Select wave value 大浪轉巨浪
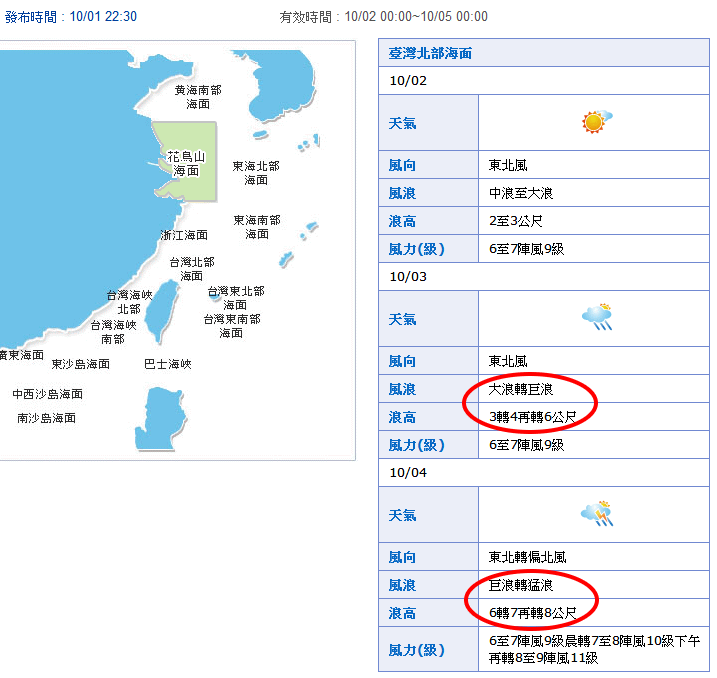The image size is (717, 678). (x=521, y=389)
